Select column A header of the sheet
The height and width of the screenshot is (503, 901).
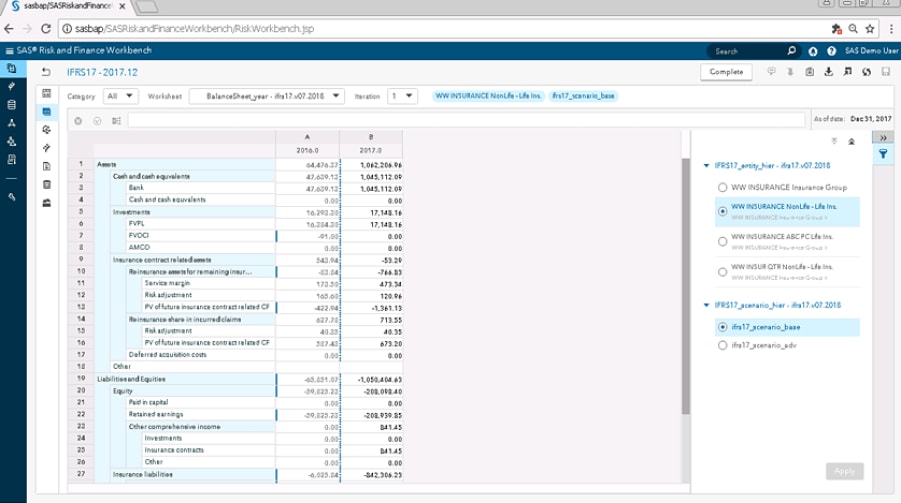[x=307, y=137]
